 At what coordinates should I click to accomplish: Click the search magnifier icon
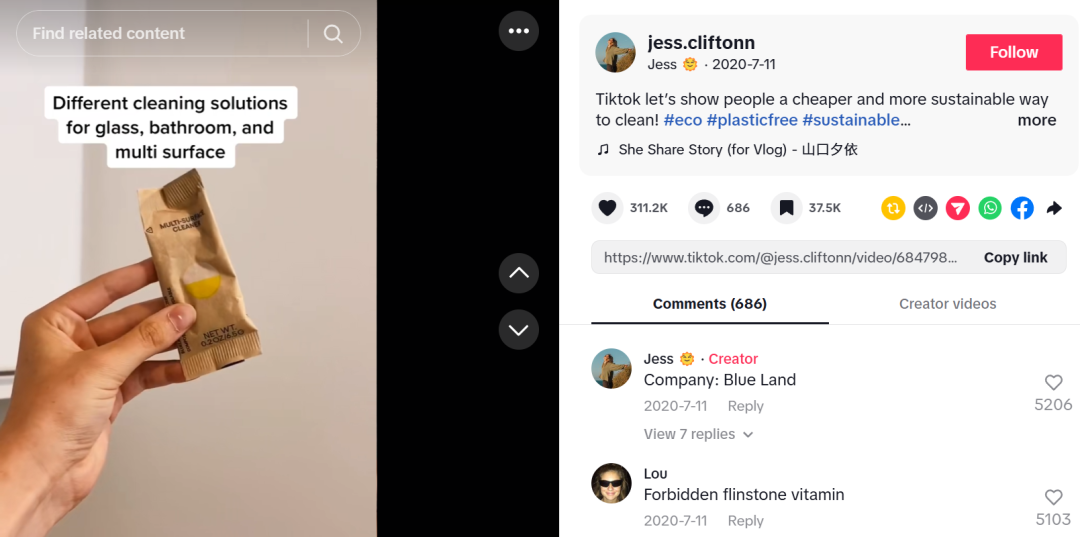click(x=333, y=34)
